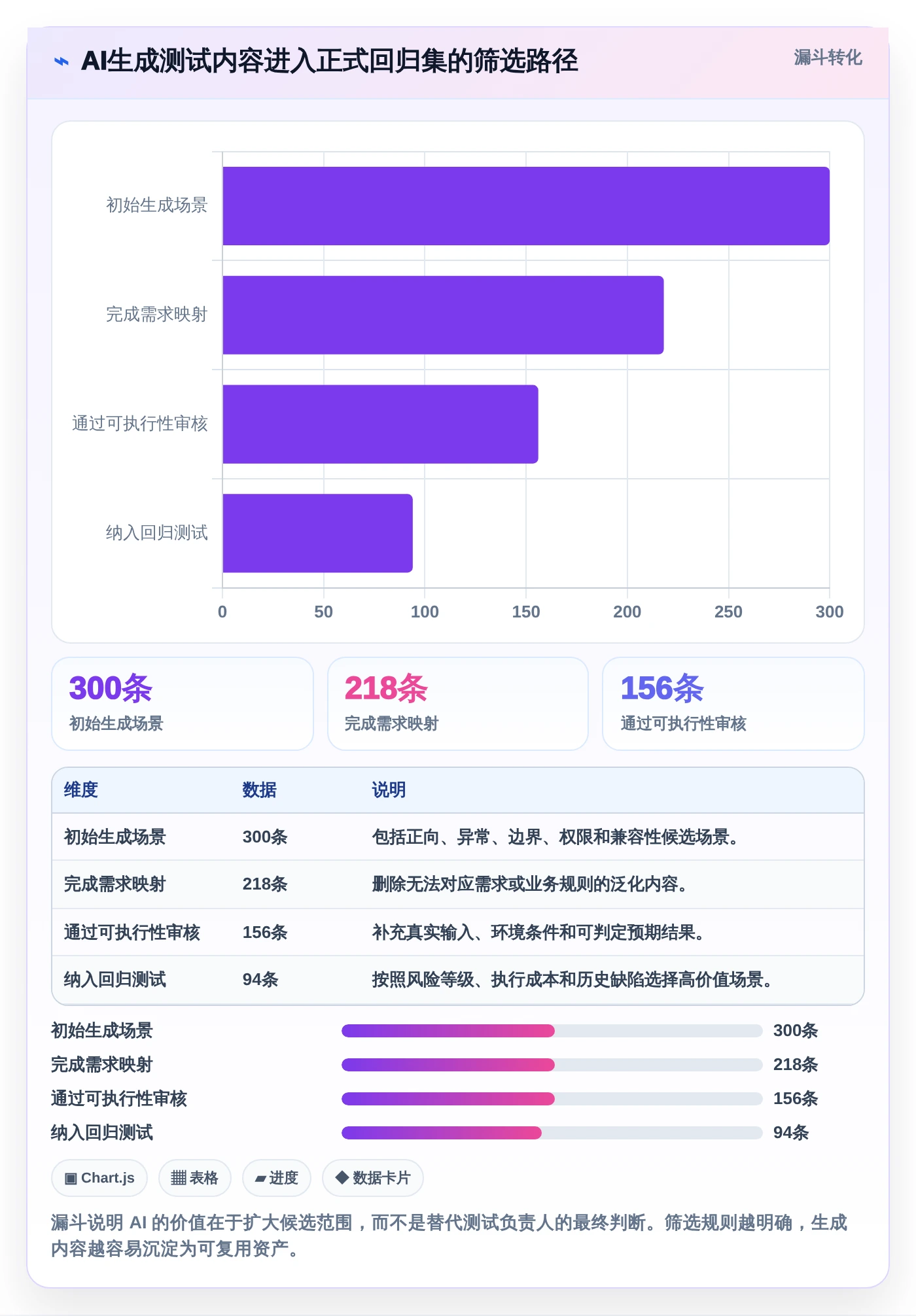Click the 94条 progress bar
This screenshot has height=1316, width=916.
pyautogui.click(x=552, y=1133)
